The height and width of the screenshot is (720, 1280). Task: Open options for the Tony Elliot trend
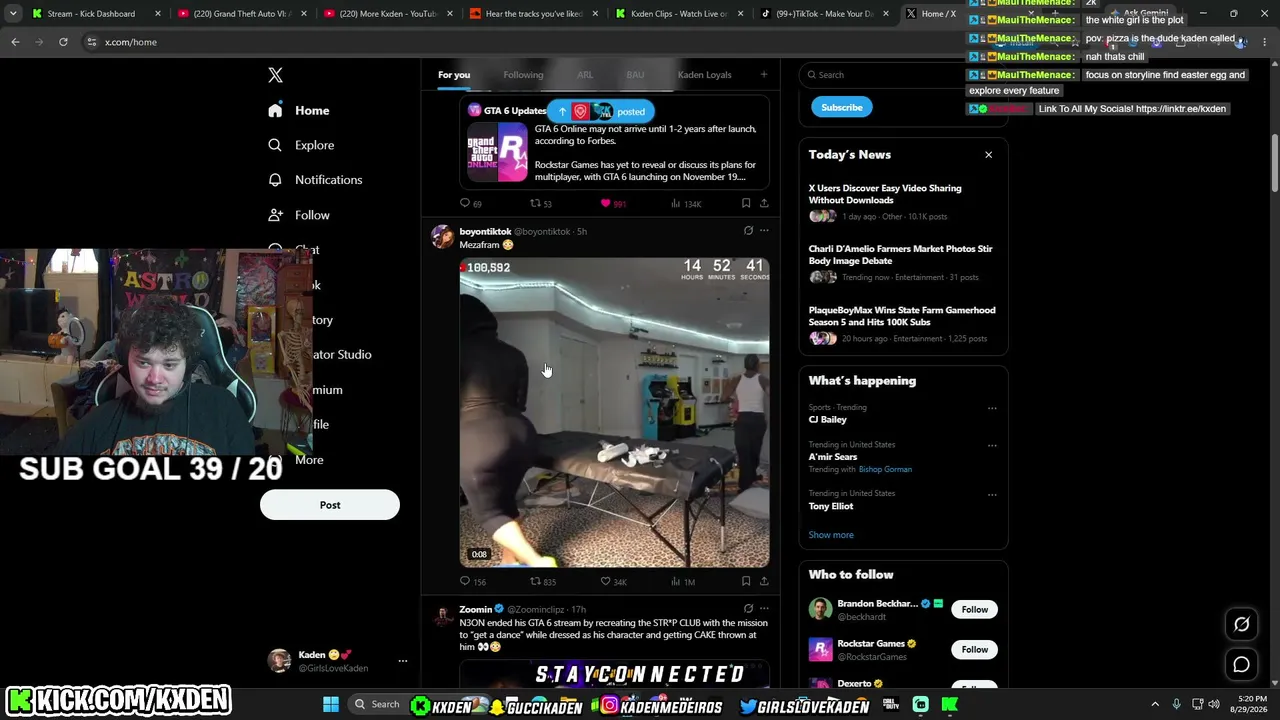pos(992,494)
